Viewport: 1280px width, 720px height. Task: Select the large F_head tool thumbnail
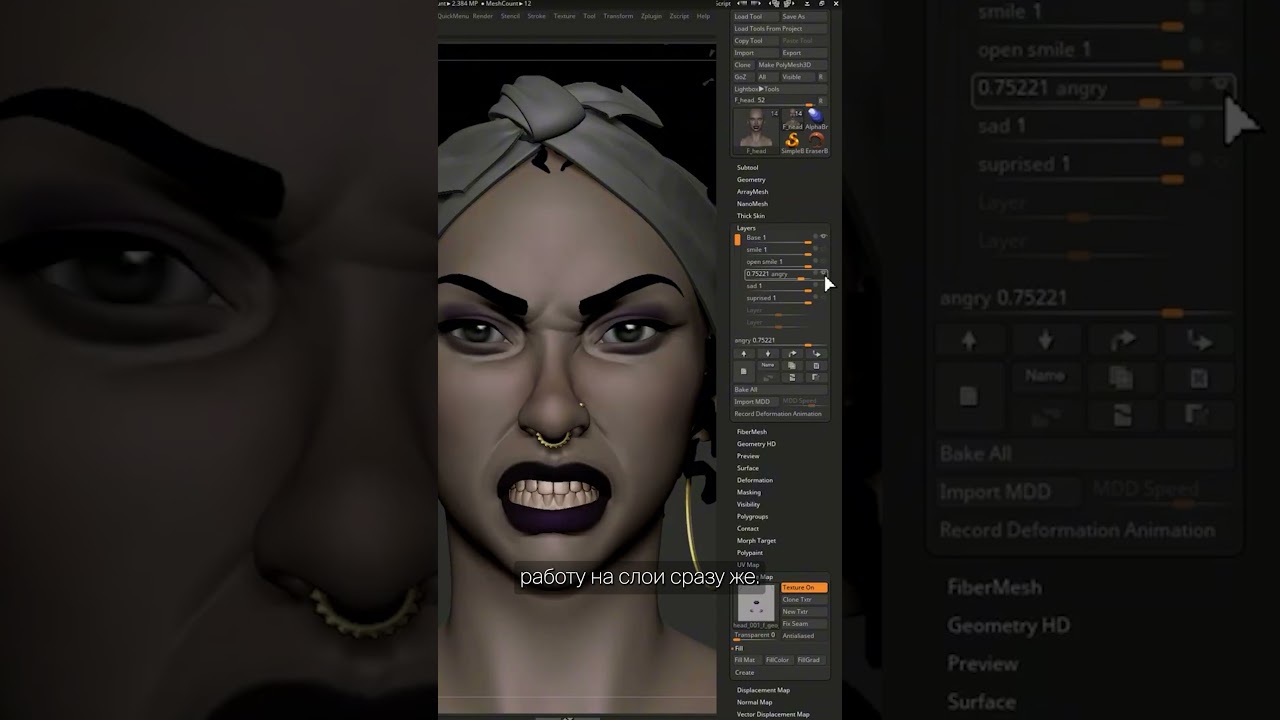[x=756, y=131]
